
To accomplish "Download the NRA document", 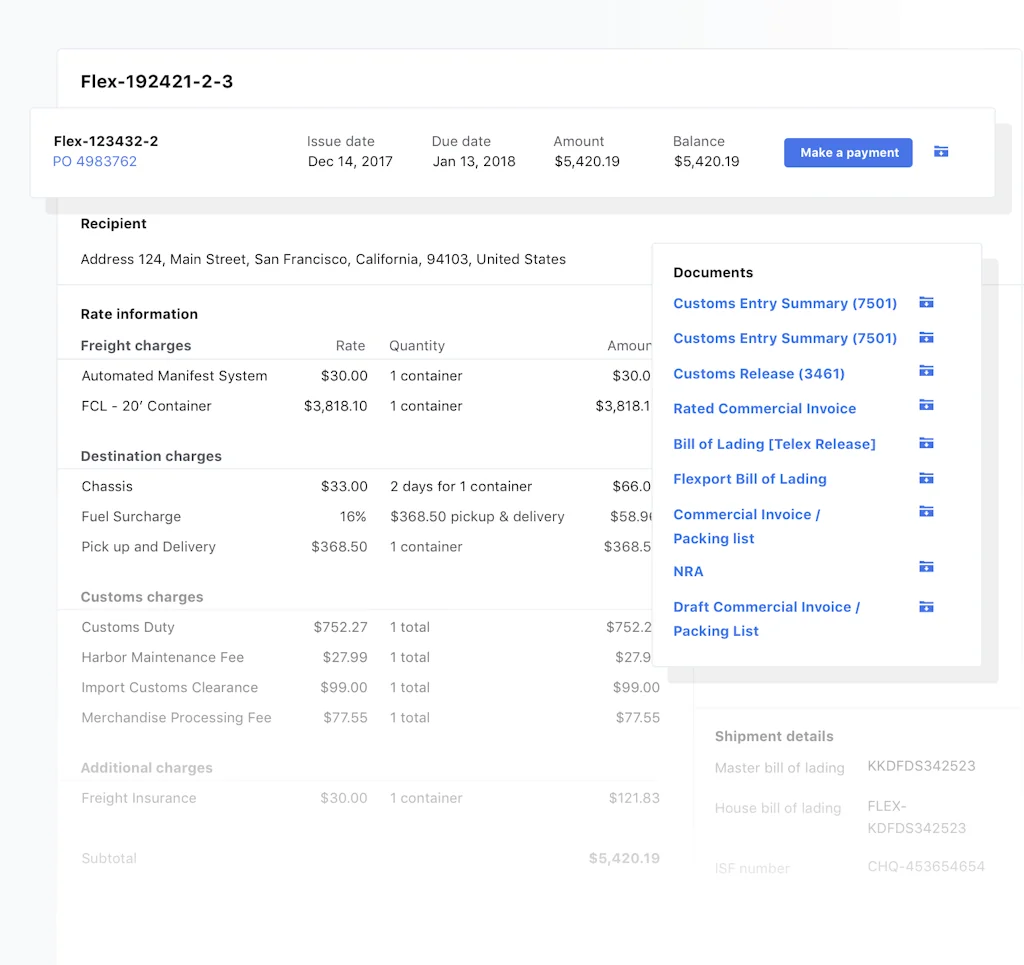I will (926, 566).
